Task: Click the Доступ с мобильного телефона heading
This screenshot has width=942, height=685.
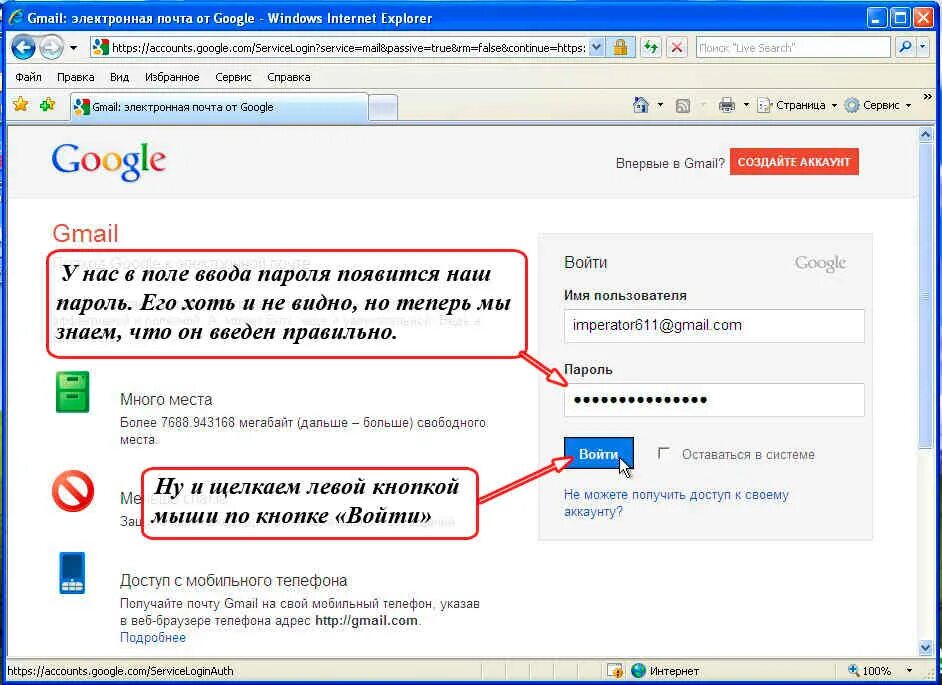Action: [233, 580]
